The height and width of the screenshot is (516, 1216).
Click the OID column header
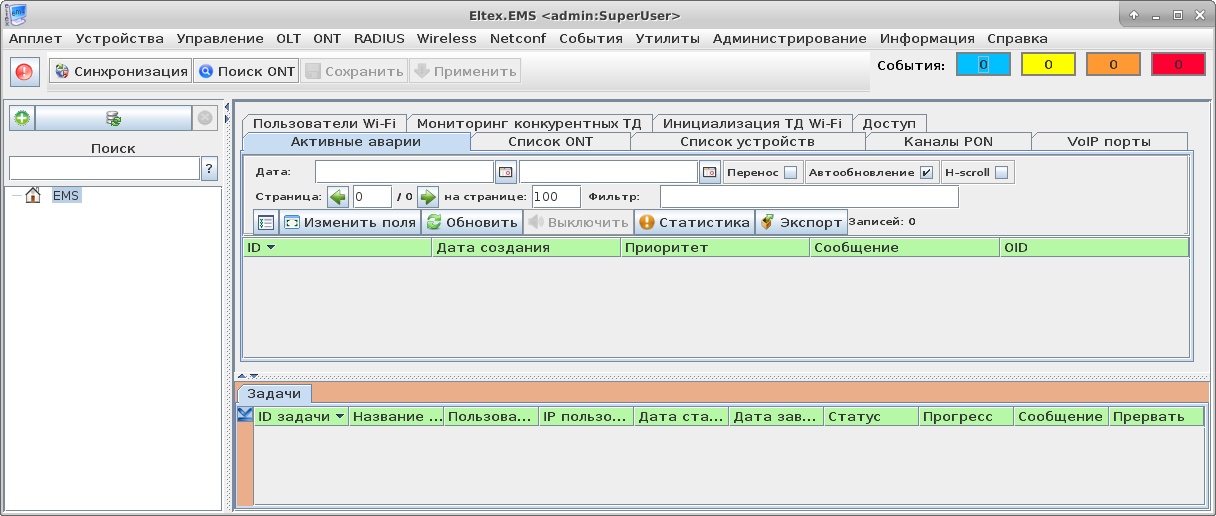point(1094,247)
